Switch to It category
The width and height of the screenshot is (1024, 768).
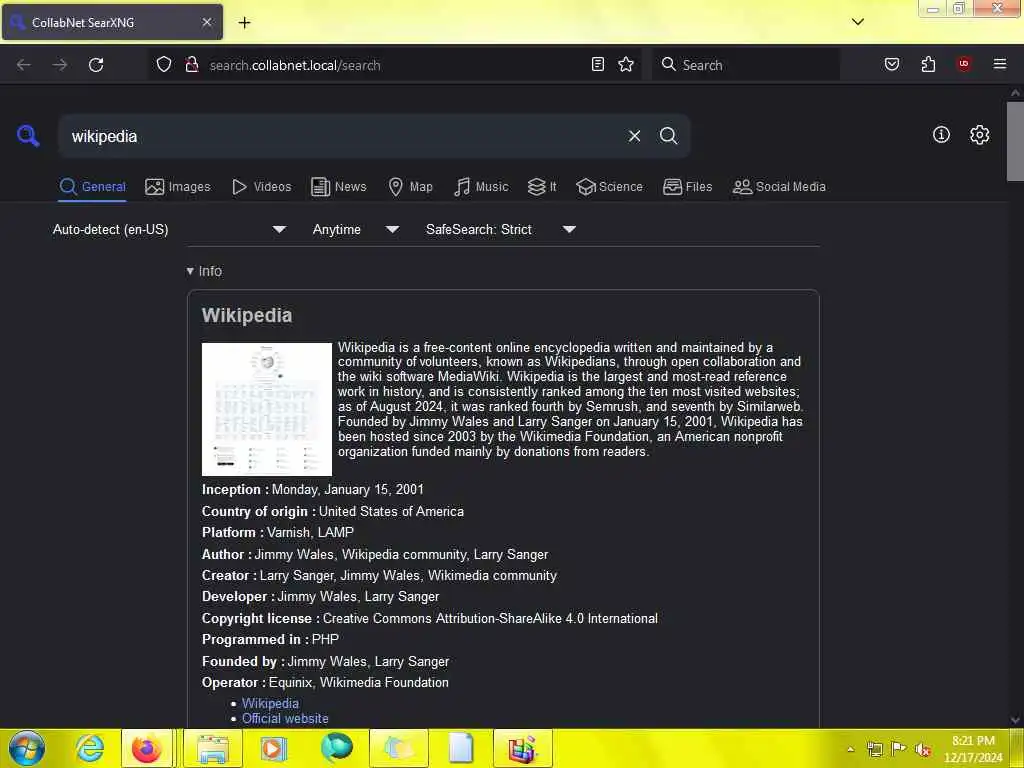pyautogui.click(x=542, y=187)
